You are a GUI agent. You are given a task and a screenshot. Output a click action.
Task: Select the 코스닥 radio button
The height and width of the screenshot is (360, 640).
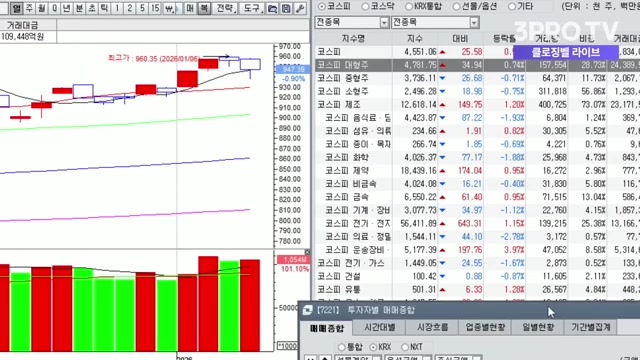pos(365,7)
